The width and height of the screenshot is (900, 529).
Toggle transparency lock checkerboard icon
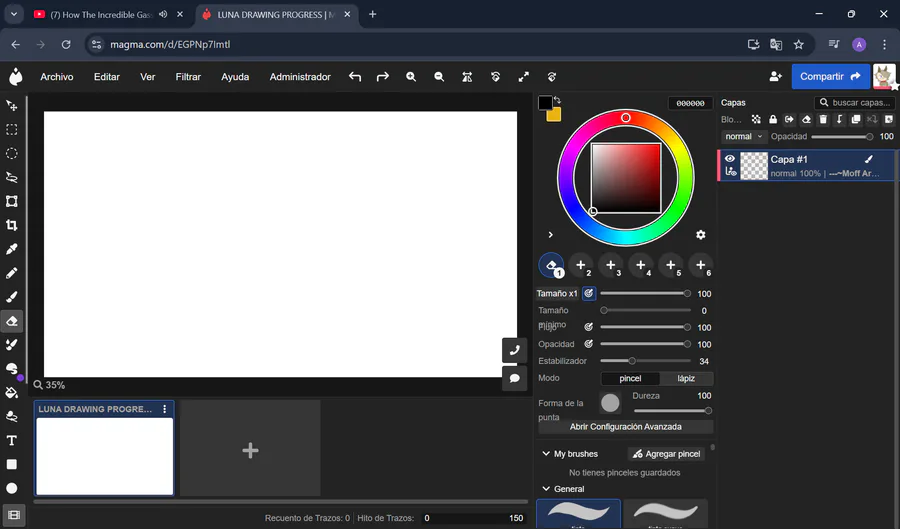pos(757,119)
